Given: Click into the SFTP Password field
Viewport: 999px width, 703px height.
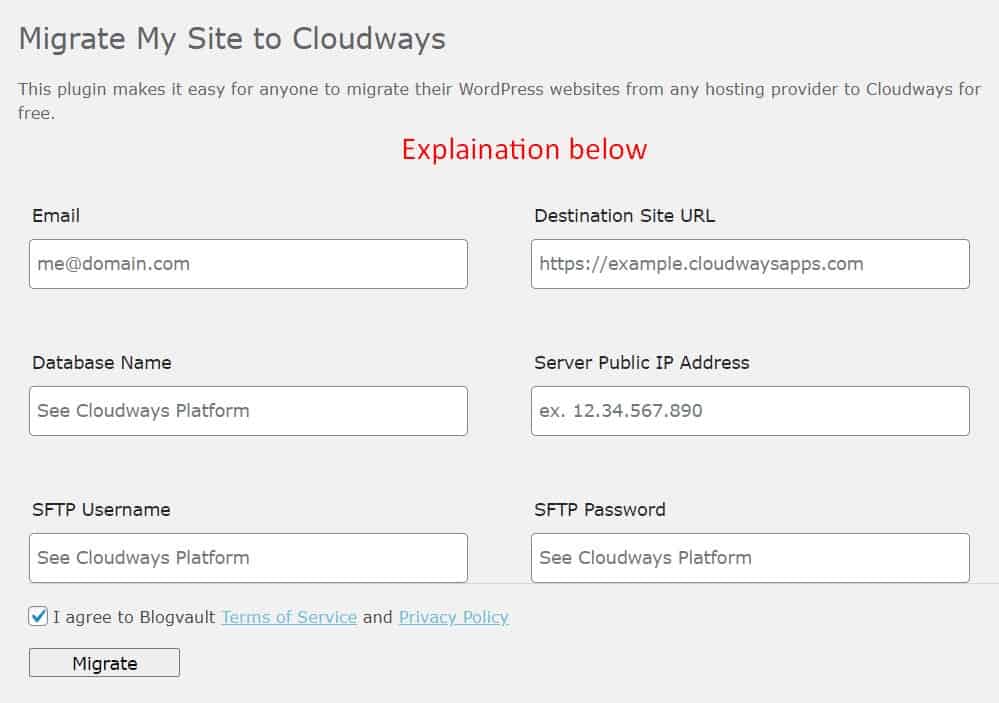Looking at the screenshot, I should pyautogui.click(x=751, y=558).
